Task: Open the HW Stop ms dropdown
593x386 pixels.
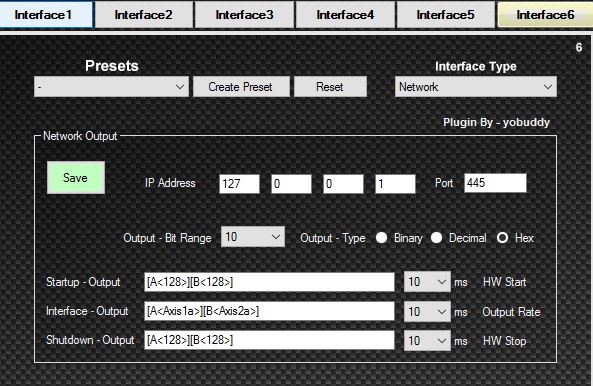Action: coord(427,341)
